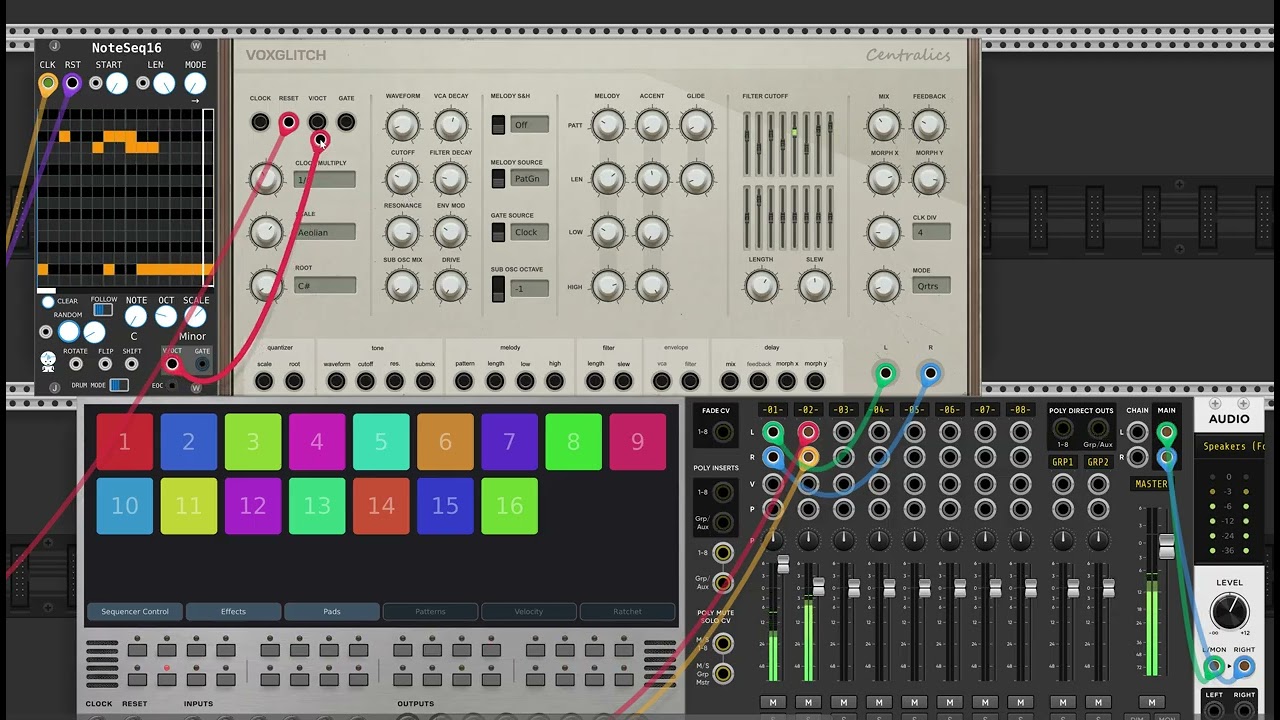Switch to the Patterns tab
Screen dimensions: 1280x720
430,611
